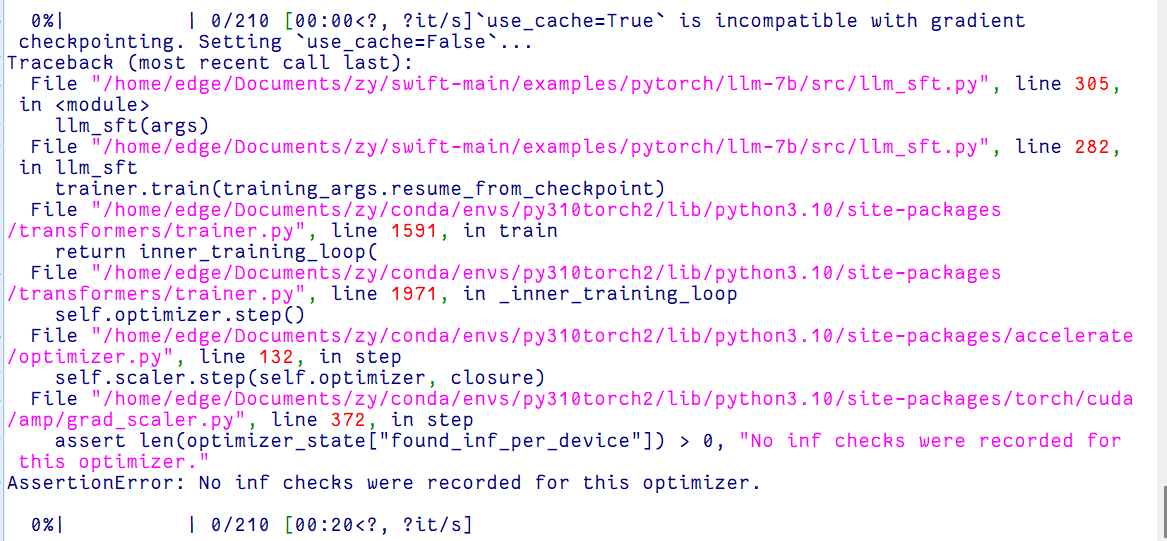Click line number 282 in the traceback
The height and width of the screenshot is (541, 1167).
coord(1091,147)
